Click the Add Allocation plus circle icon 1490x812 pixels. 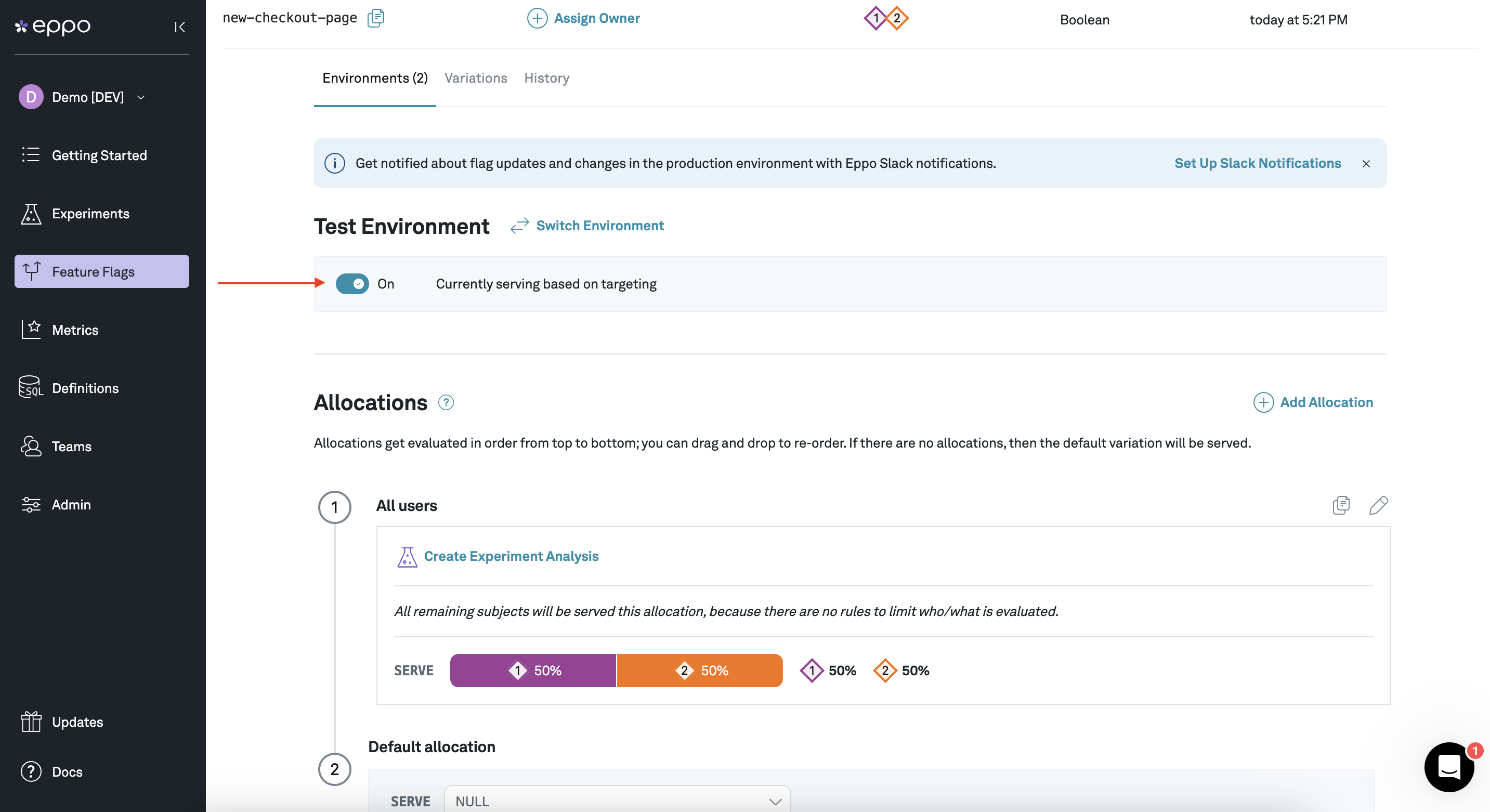[1263, 402]
